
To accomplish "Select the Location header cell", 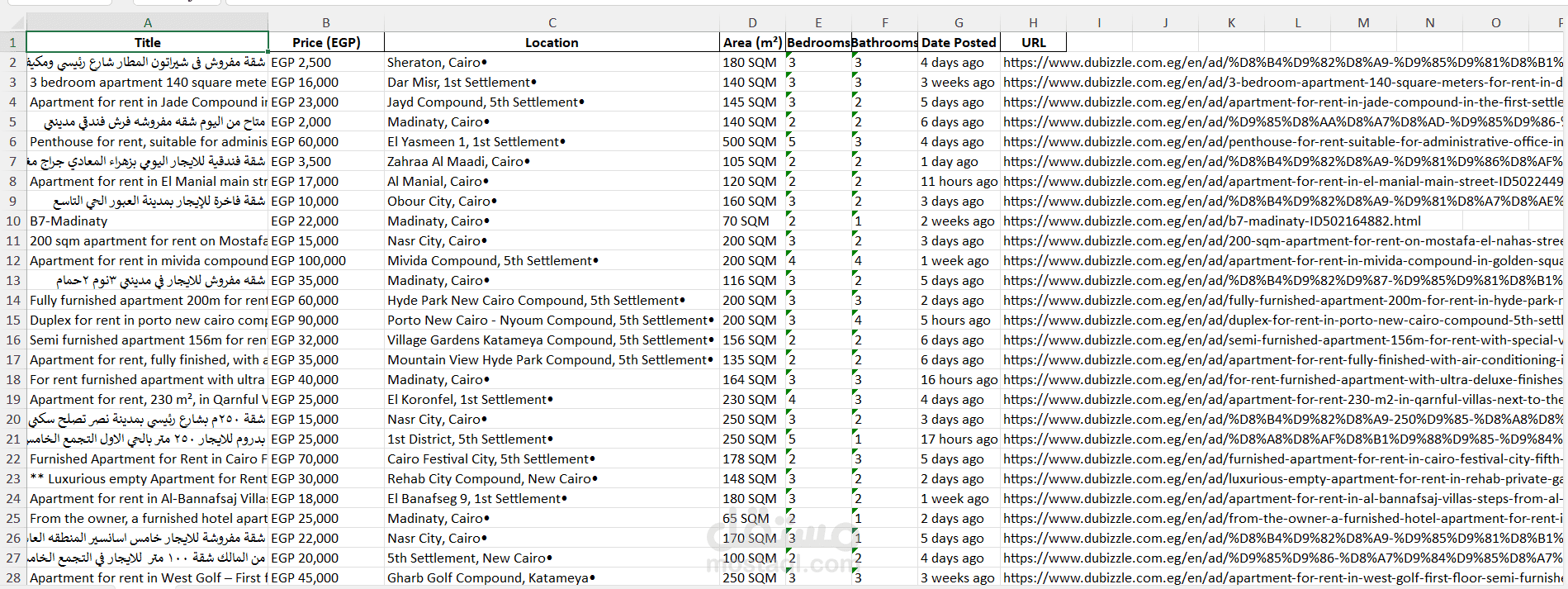I will (552, 42).
